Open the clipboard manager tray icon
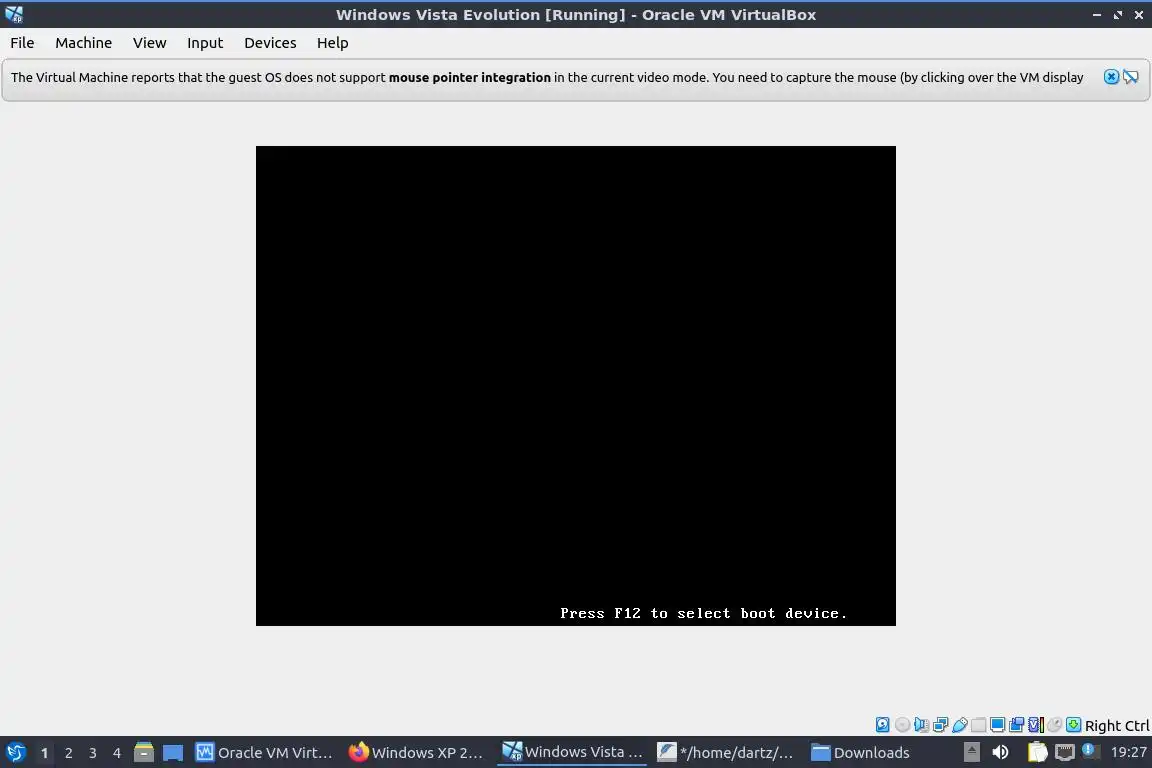This screenshot has width=1152, height=768. tap(1037, 752)
